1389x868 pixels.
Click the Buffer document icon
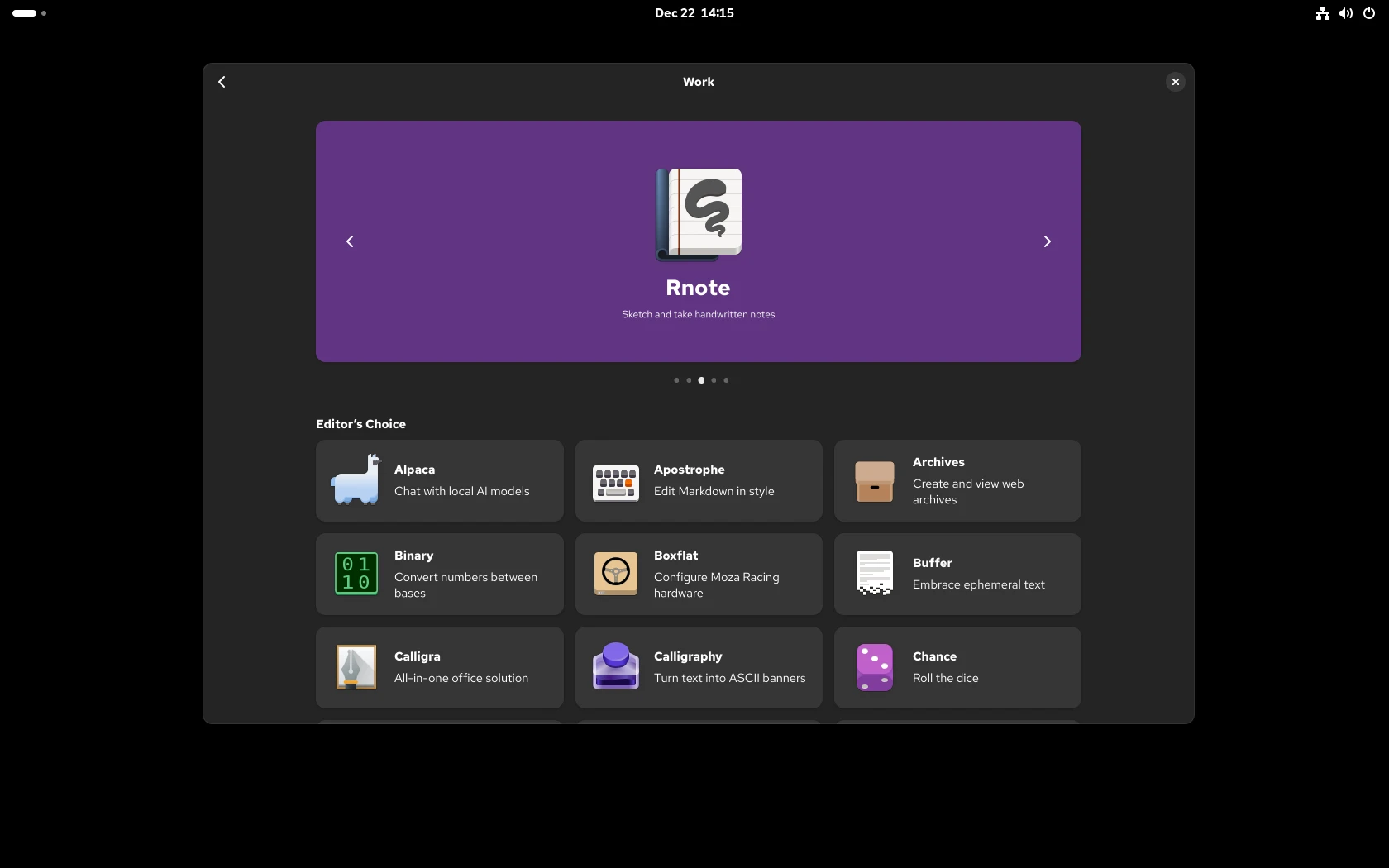coord(873,574)
